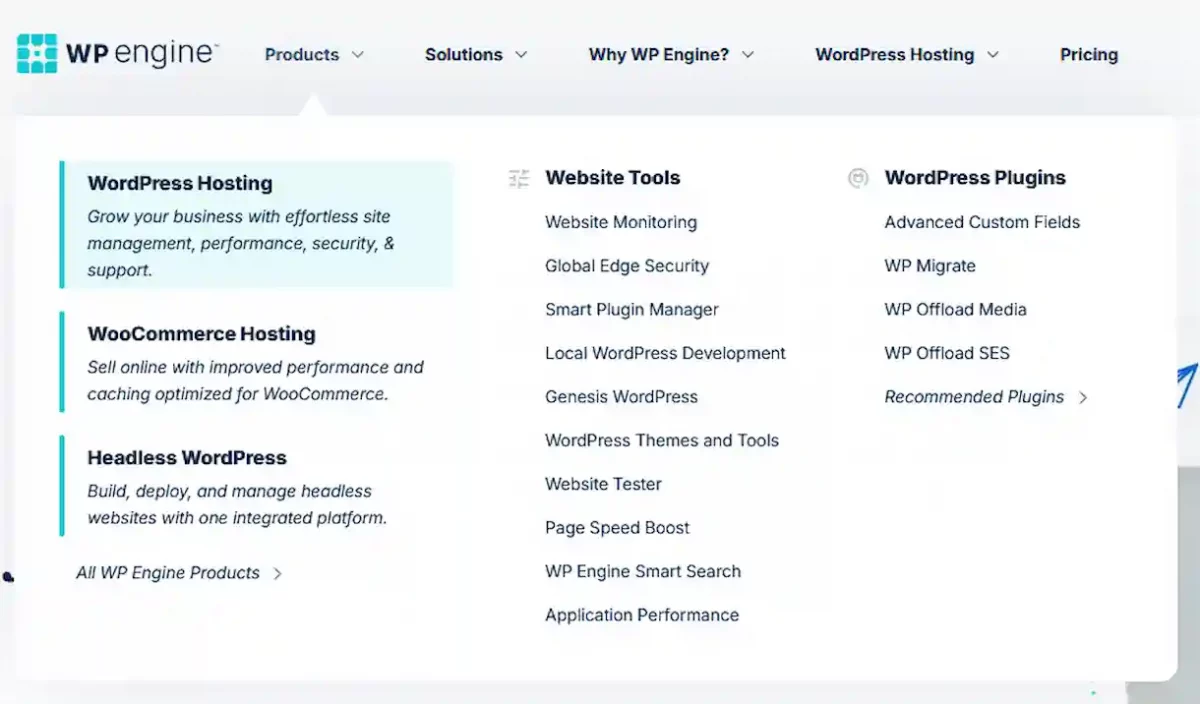Viewport: 1200px width, 704px height.
Task: Open the Website Monitoring link
Action: [620, 222]
